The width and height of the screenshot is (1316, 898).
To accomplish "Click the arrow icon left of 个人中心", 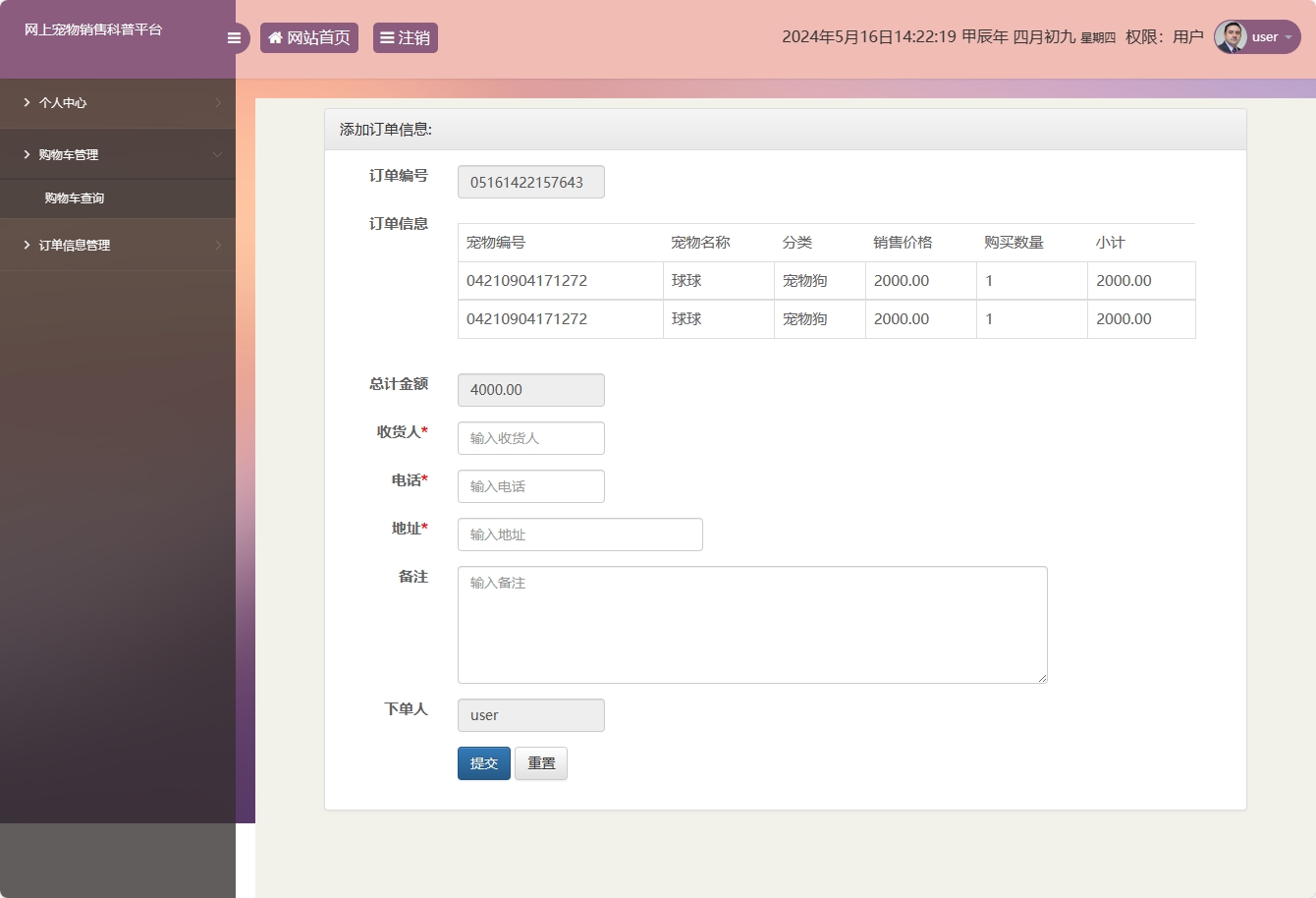I will pyautogui.click(x=27, y=102).
